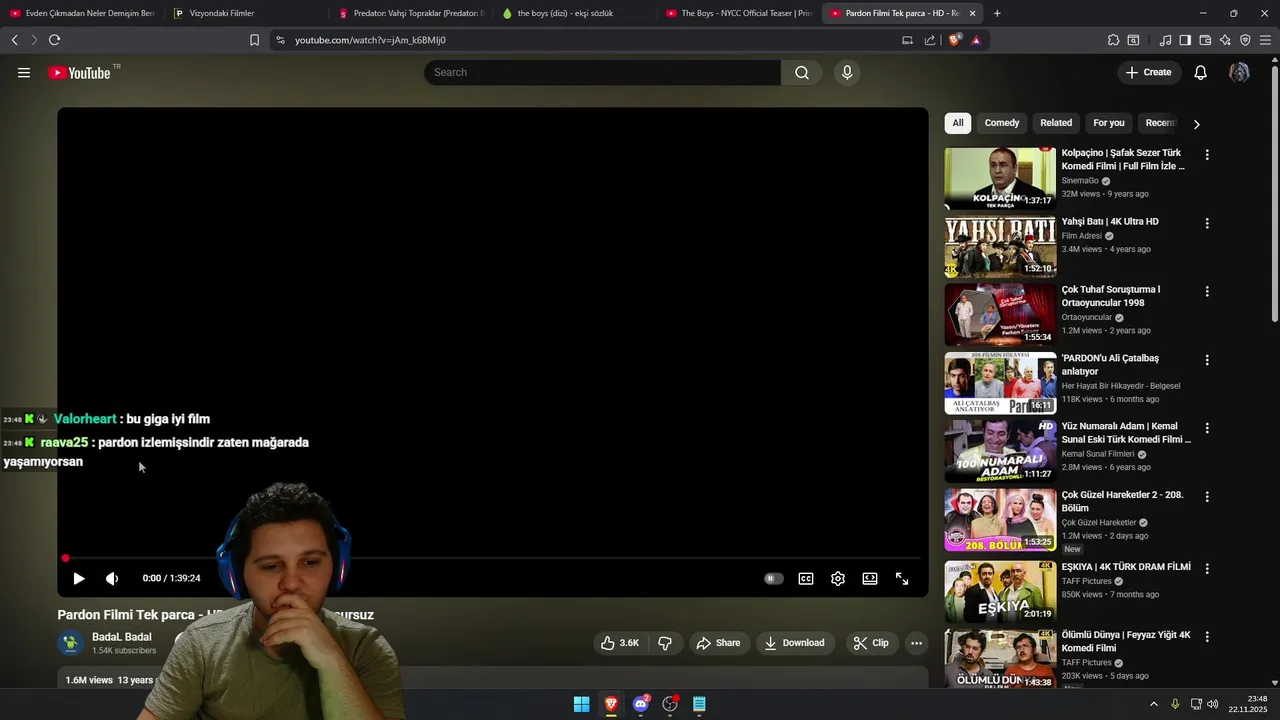The height and width of the screenshot is (720, 1280).
Task: Open Windows Start menu
Action: [x=581, y=704]
